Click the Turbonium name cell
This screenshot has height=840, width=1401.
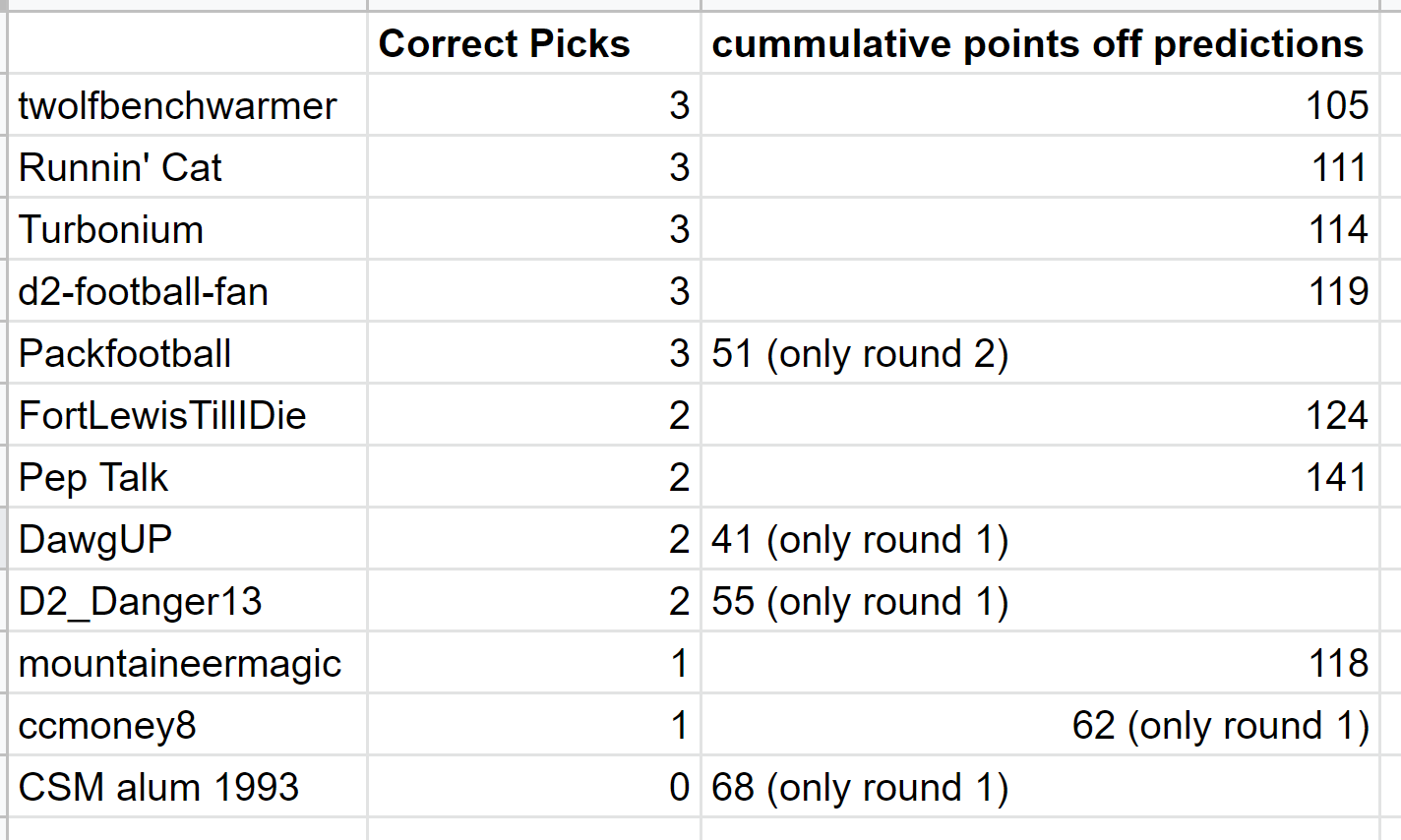(x=187, y=229)
